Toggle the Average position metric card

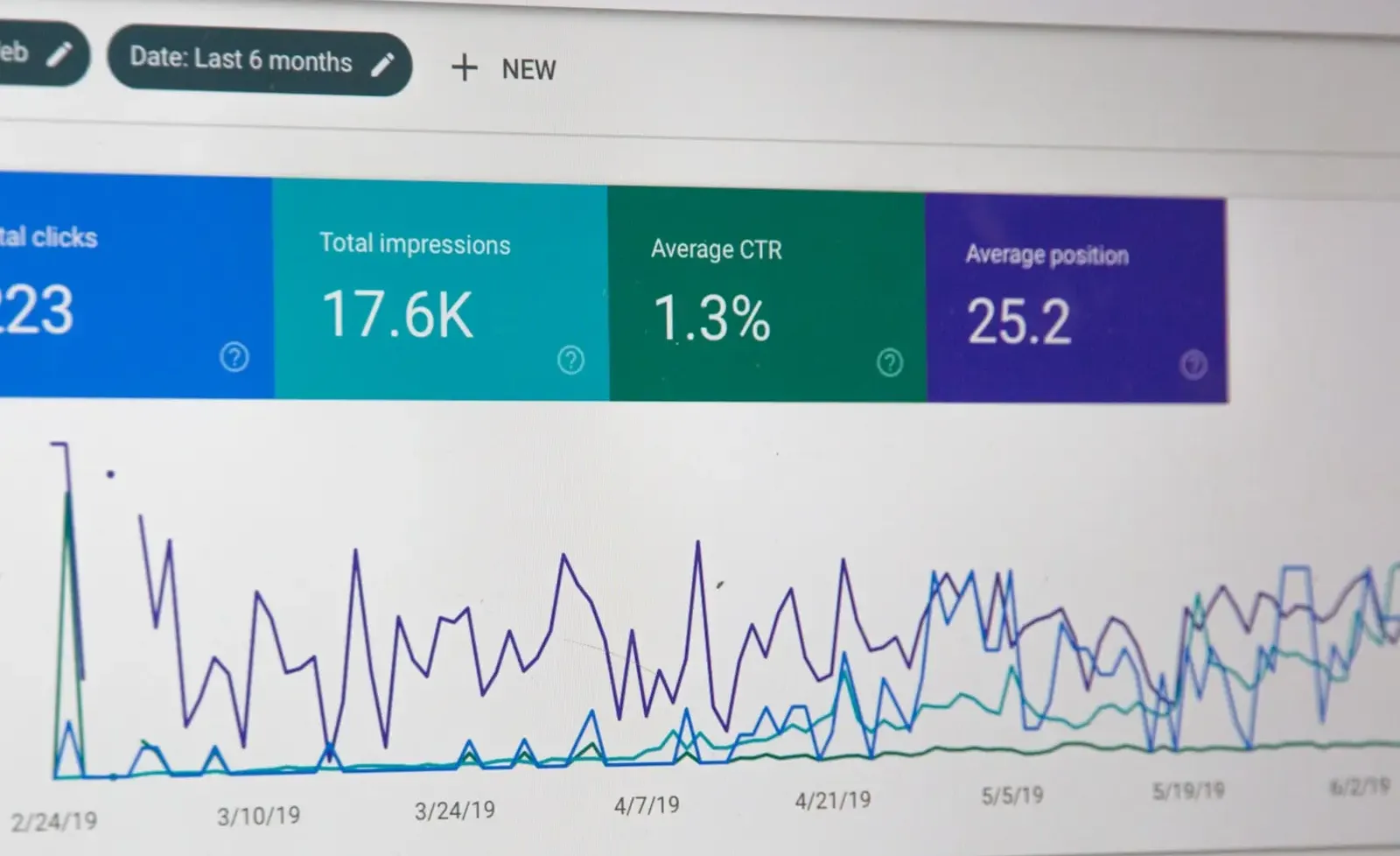pos(1076,299)
